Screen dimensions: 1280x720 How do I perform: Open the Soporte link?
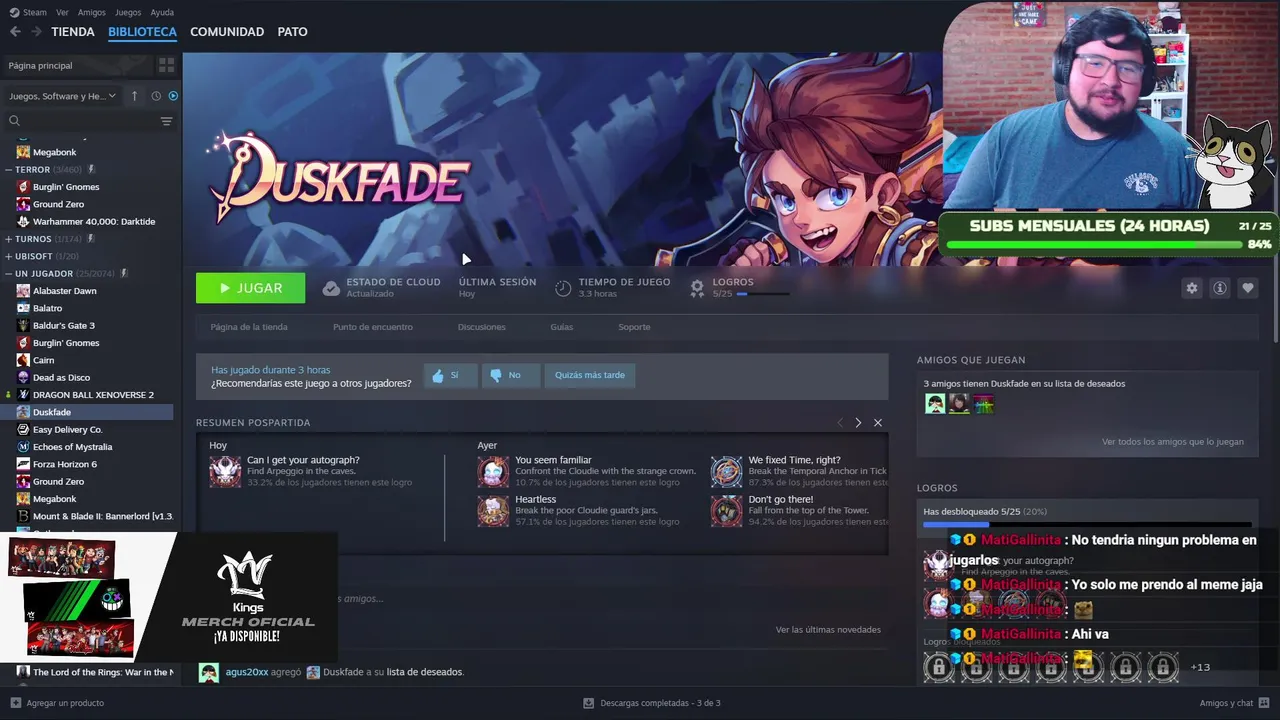[x=634, y=327]
